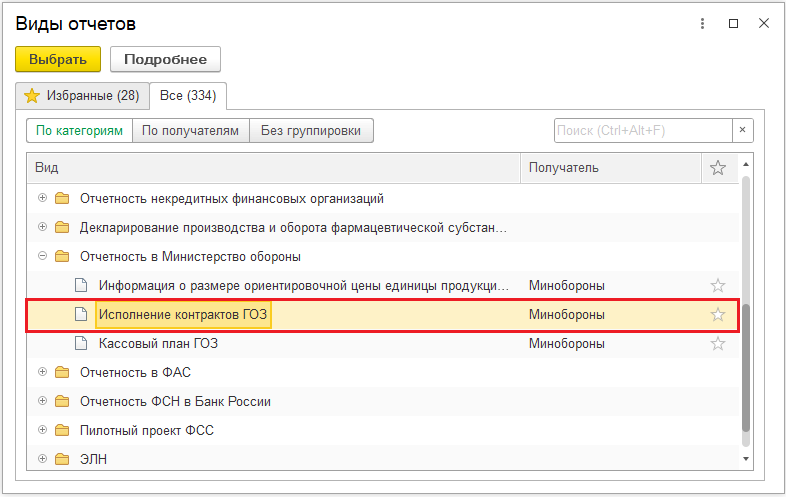Click the star column header icon
This screenshot has width=786, height=497.
pyautogui.click(x=718, y=168)
